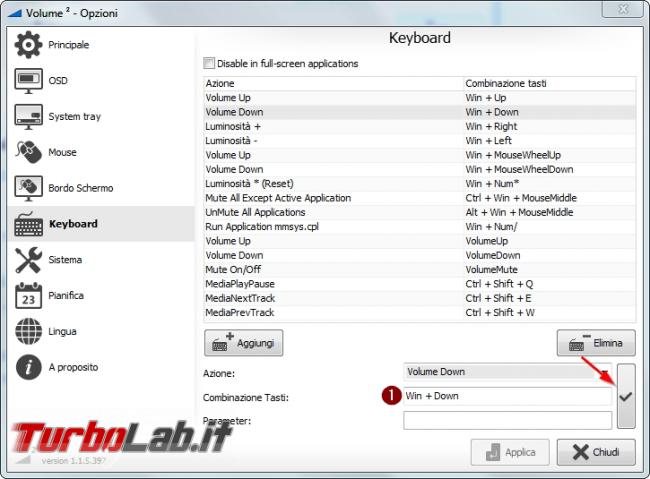Click the Parameter input field
Viewport: 650px width, 479px height.
[507, 421]
